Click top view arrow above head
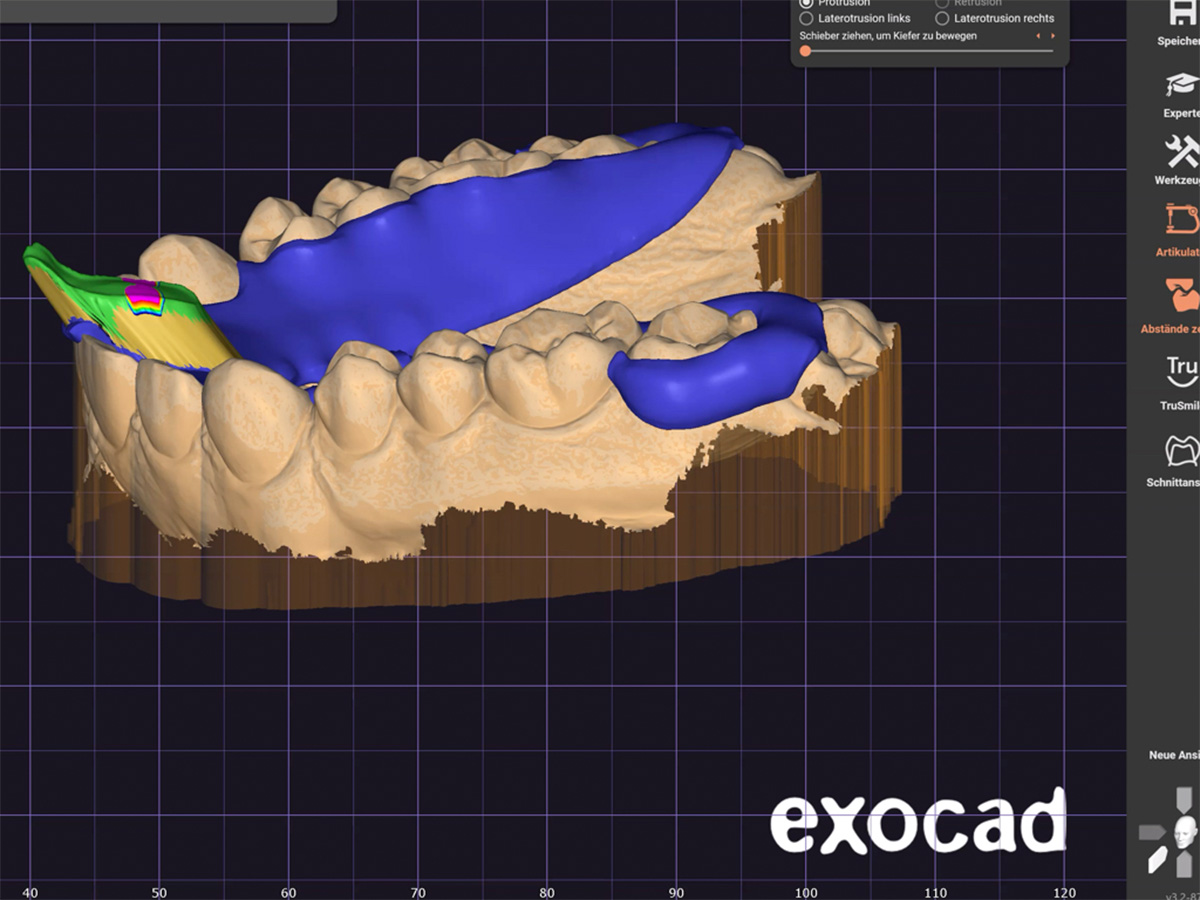This screenshot has height=900, width=1200. coord(1183,798)
